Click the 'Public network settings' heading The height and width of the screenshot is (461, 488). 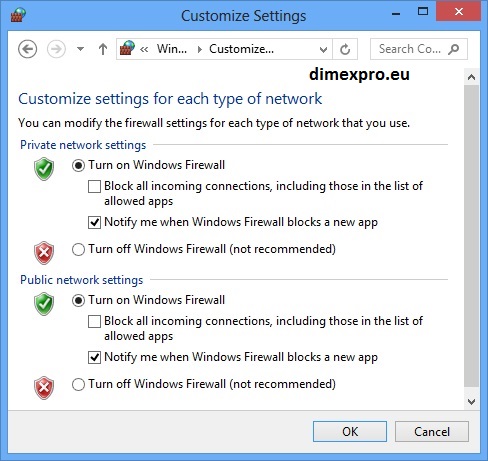point(82,280)
